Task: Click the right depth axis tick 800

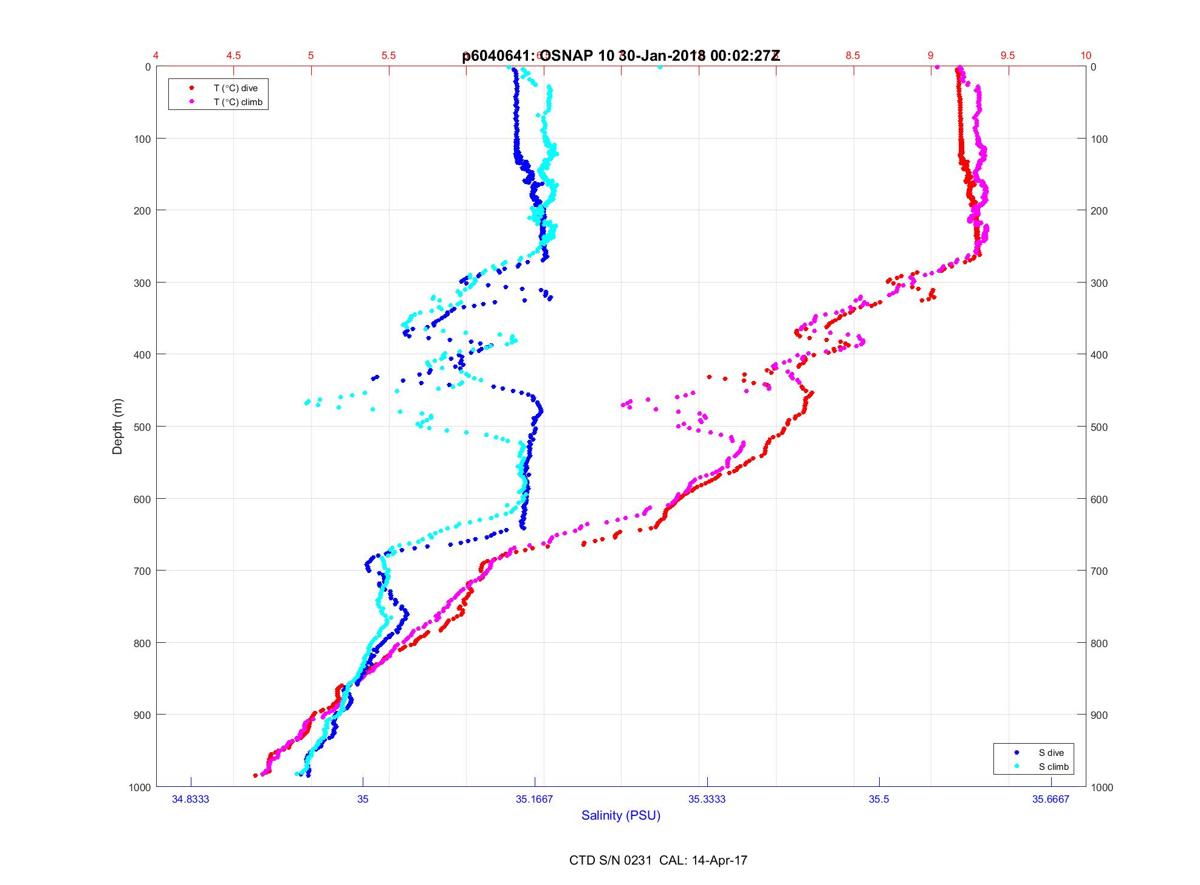Action: pyautogui.click(x=1100, y=643)
